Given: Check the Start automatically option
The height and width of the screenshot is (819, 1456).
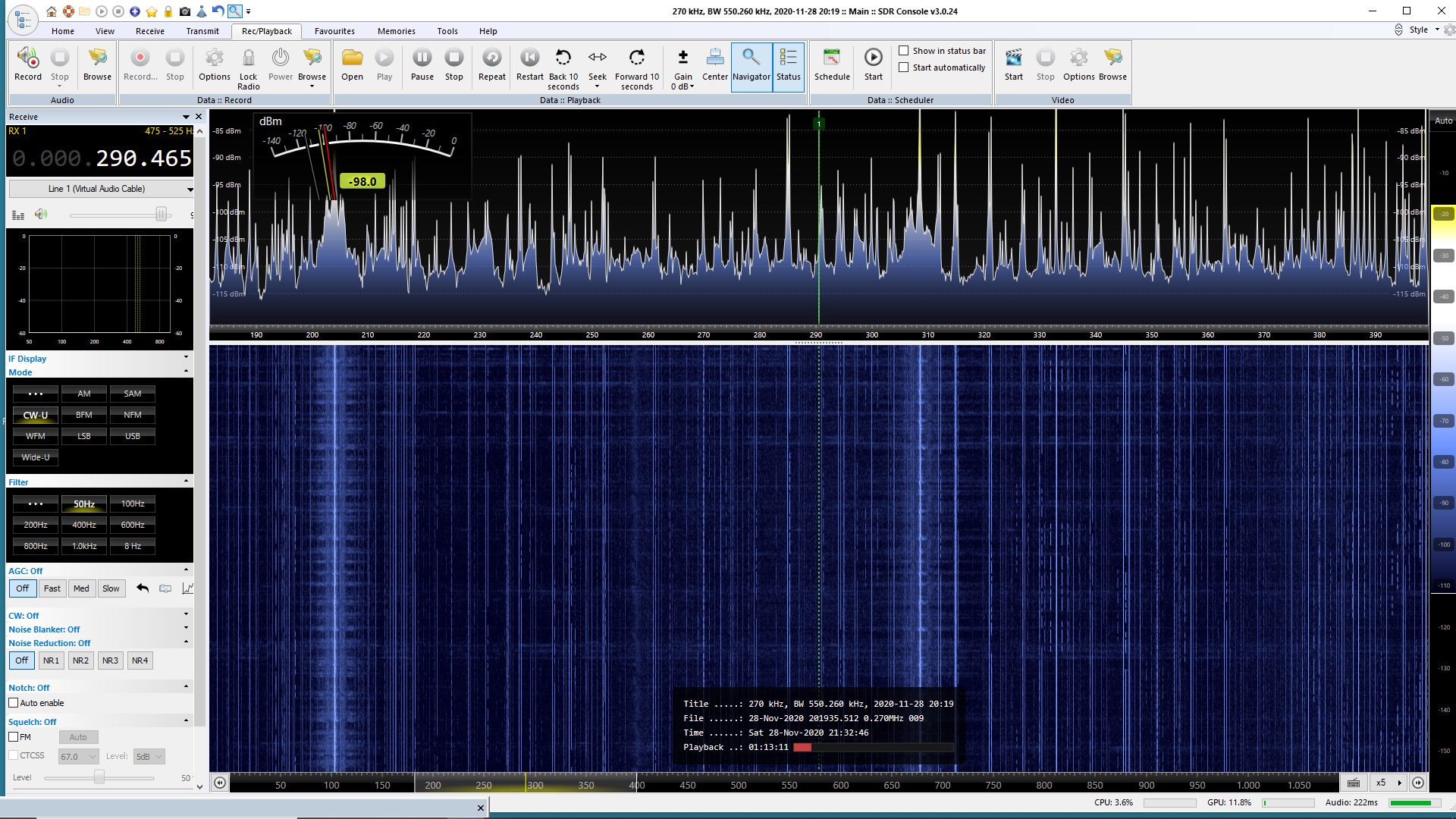Looking at the screenshot, I should [x=904, y=67].
